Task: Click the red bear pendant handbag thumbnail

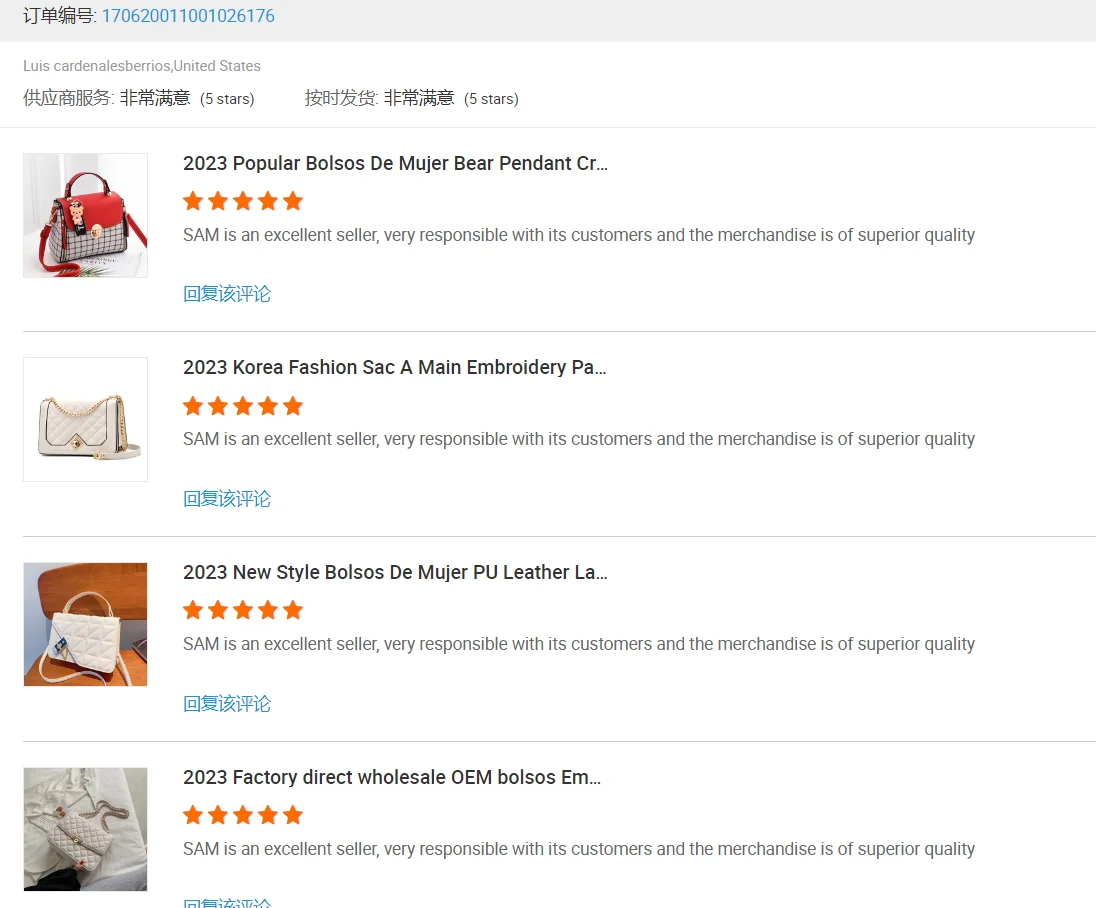Action: pyautogui.click(x=85, y=215)
